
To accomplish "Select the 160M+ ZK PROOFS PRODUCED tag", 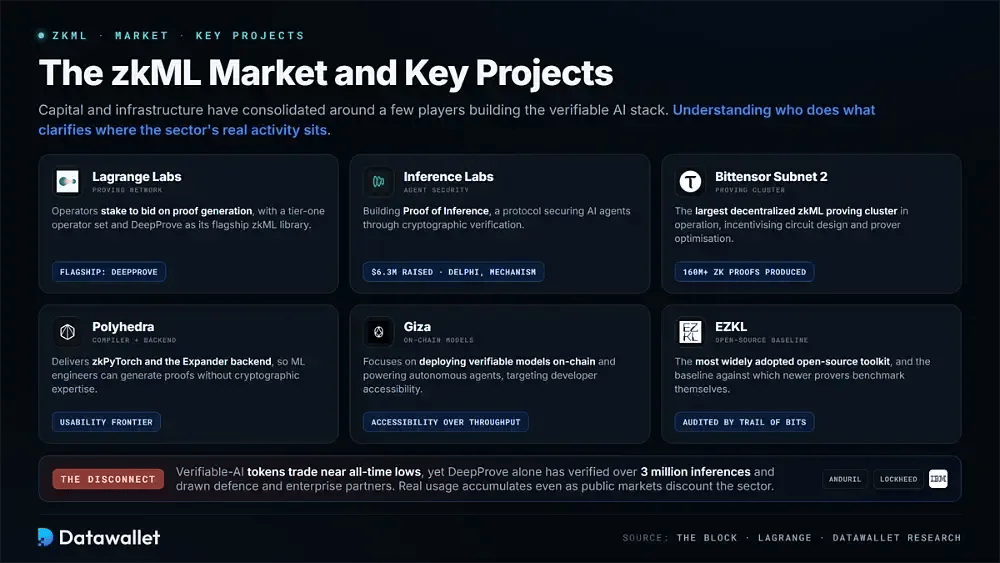I will (x=744, y=272).
